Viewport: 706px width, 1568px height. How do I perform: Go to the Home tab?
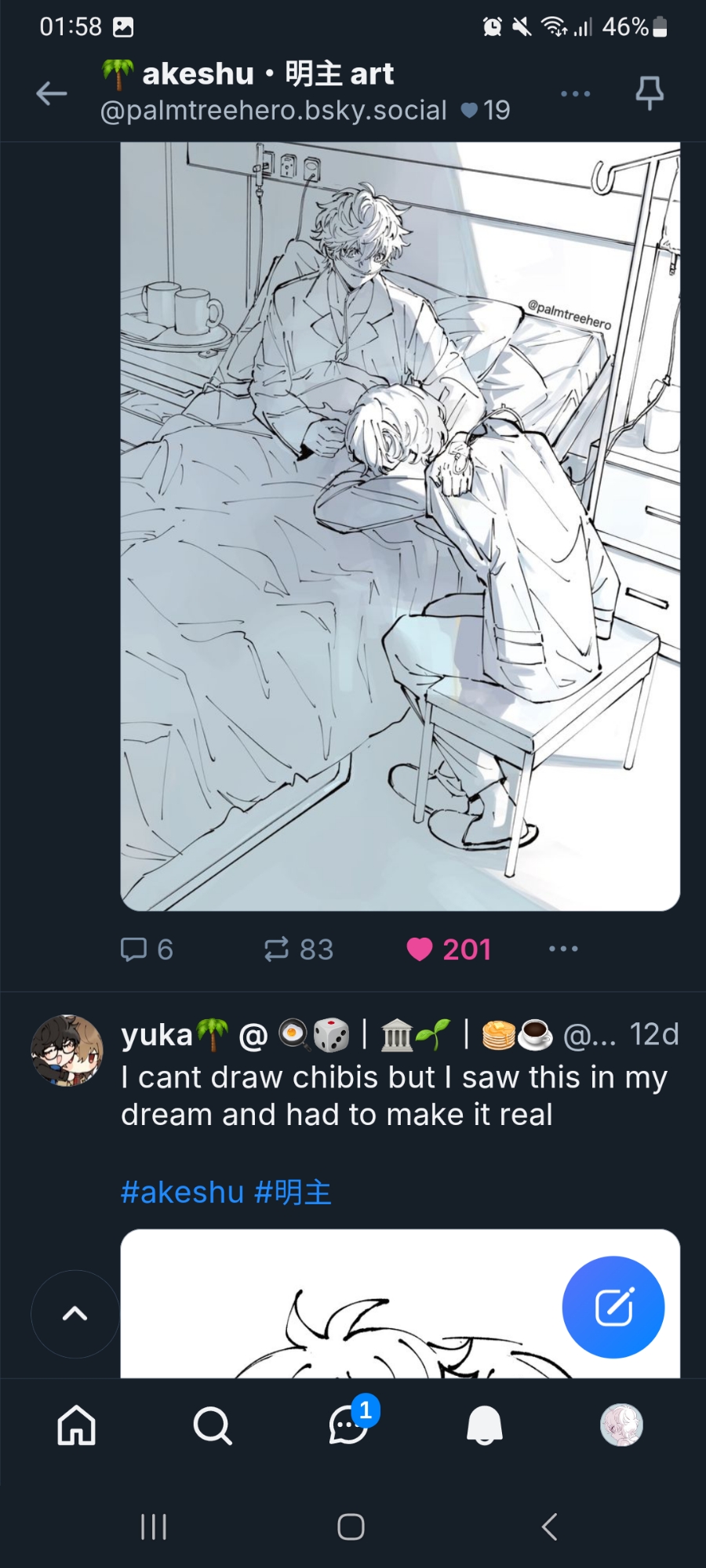76,1425
